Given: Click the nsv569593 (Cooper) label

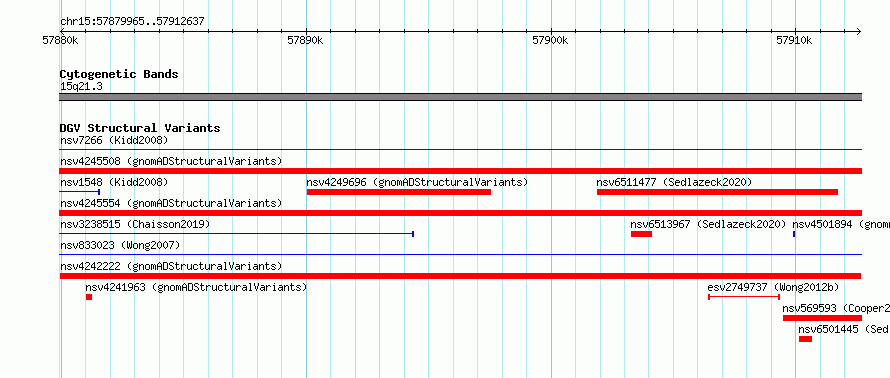Looking at the screenshot, I should coord(836,308).
